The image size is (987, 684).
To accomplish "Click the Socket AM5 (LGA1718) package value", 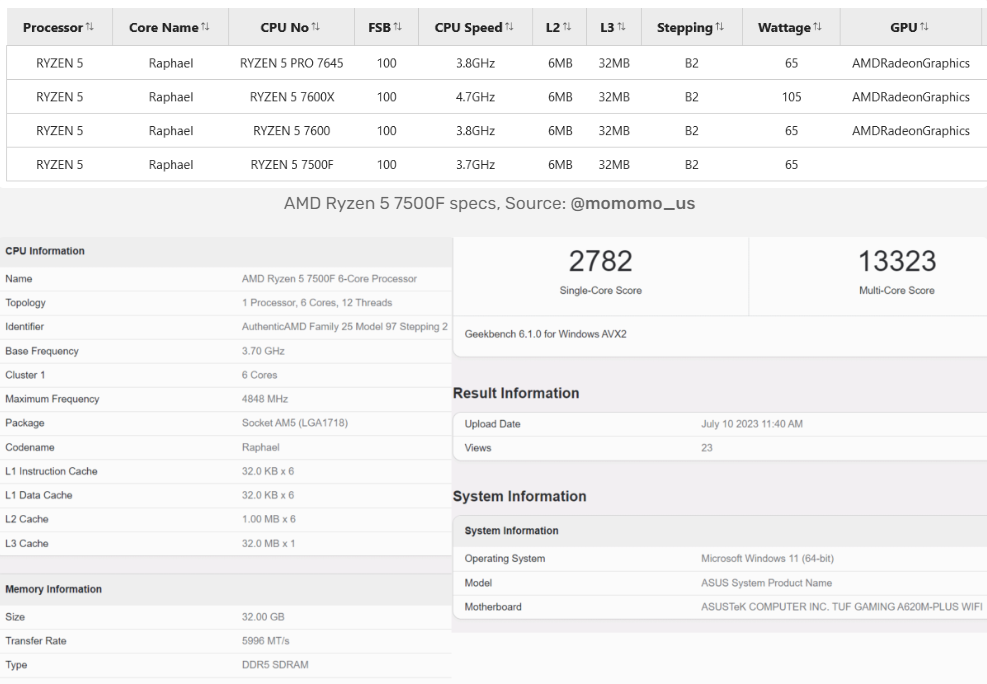I will click(x=295, y=423).
